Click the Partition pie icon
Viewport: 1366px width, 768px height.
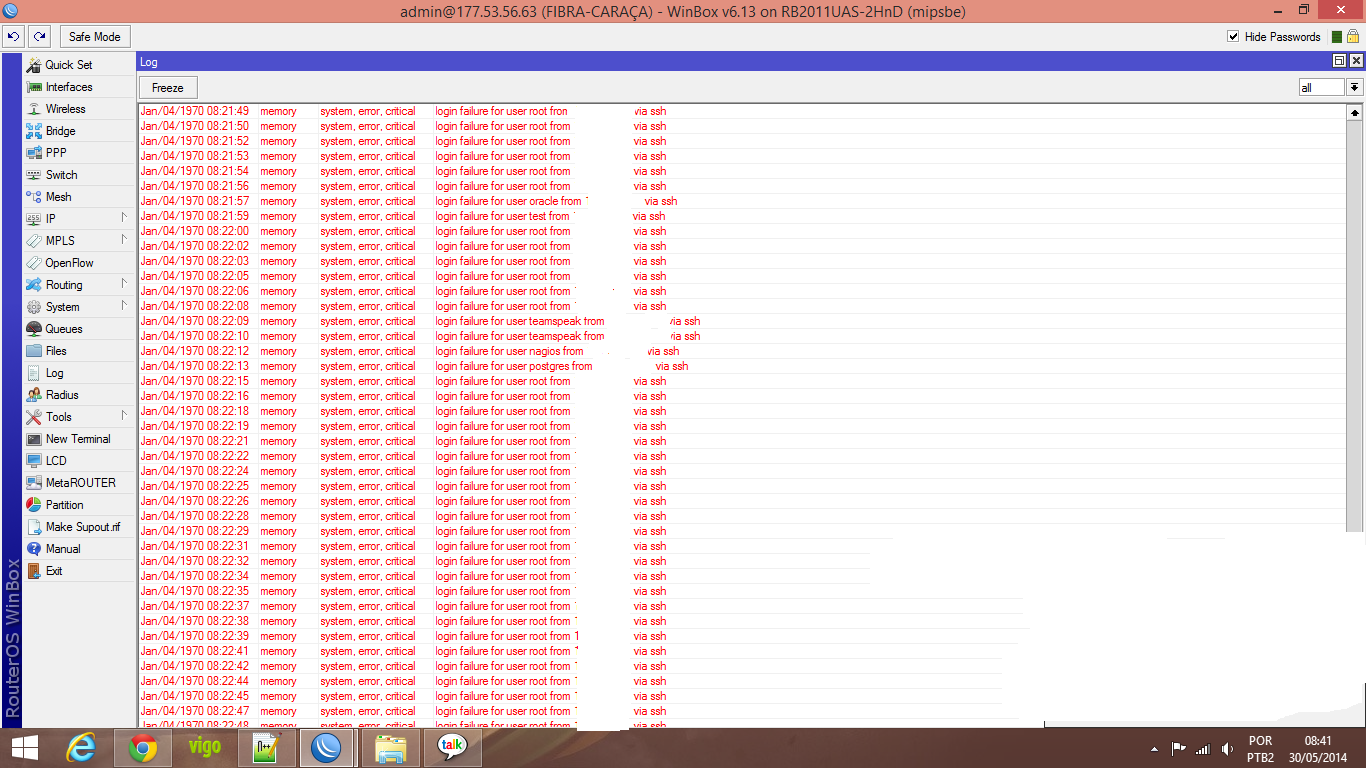(34, 505)
